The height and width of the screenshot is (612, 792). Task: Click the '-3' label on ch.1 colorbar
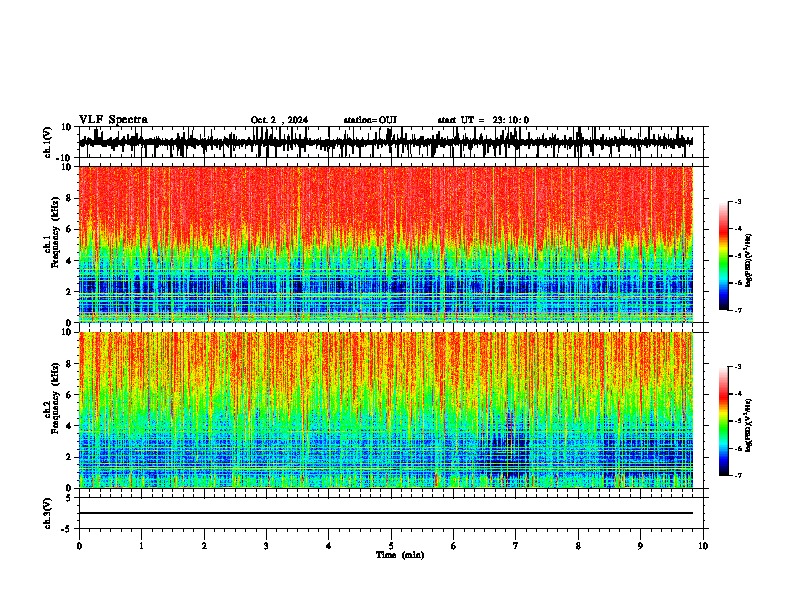tap(737, 202)
